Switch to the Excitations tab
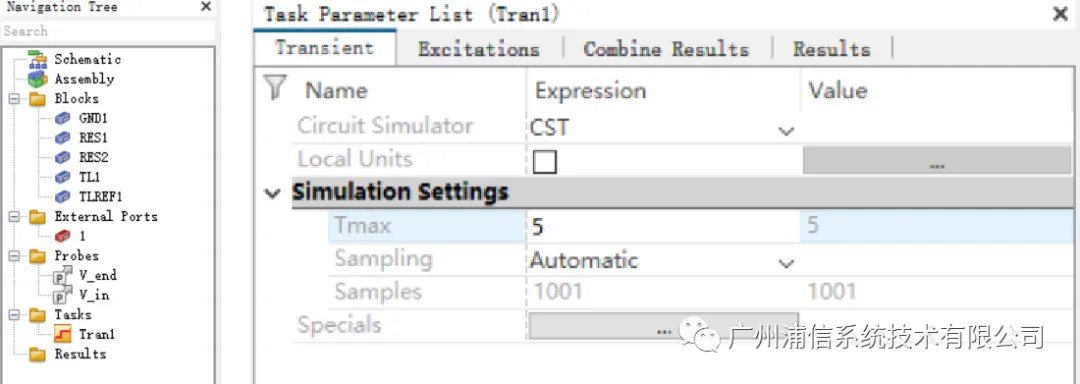The width and height of the screenshot is (1080, 384). pos(479,50)
